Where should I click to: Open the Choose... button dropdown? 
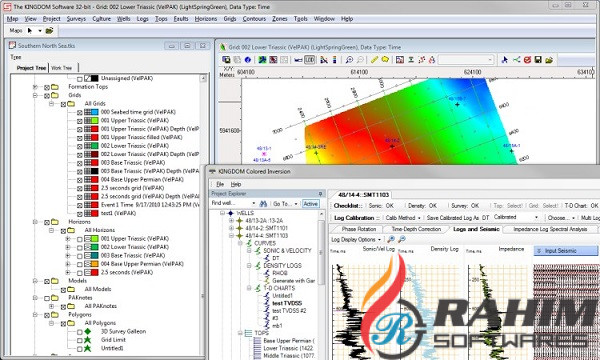coord(561,218)
